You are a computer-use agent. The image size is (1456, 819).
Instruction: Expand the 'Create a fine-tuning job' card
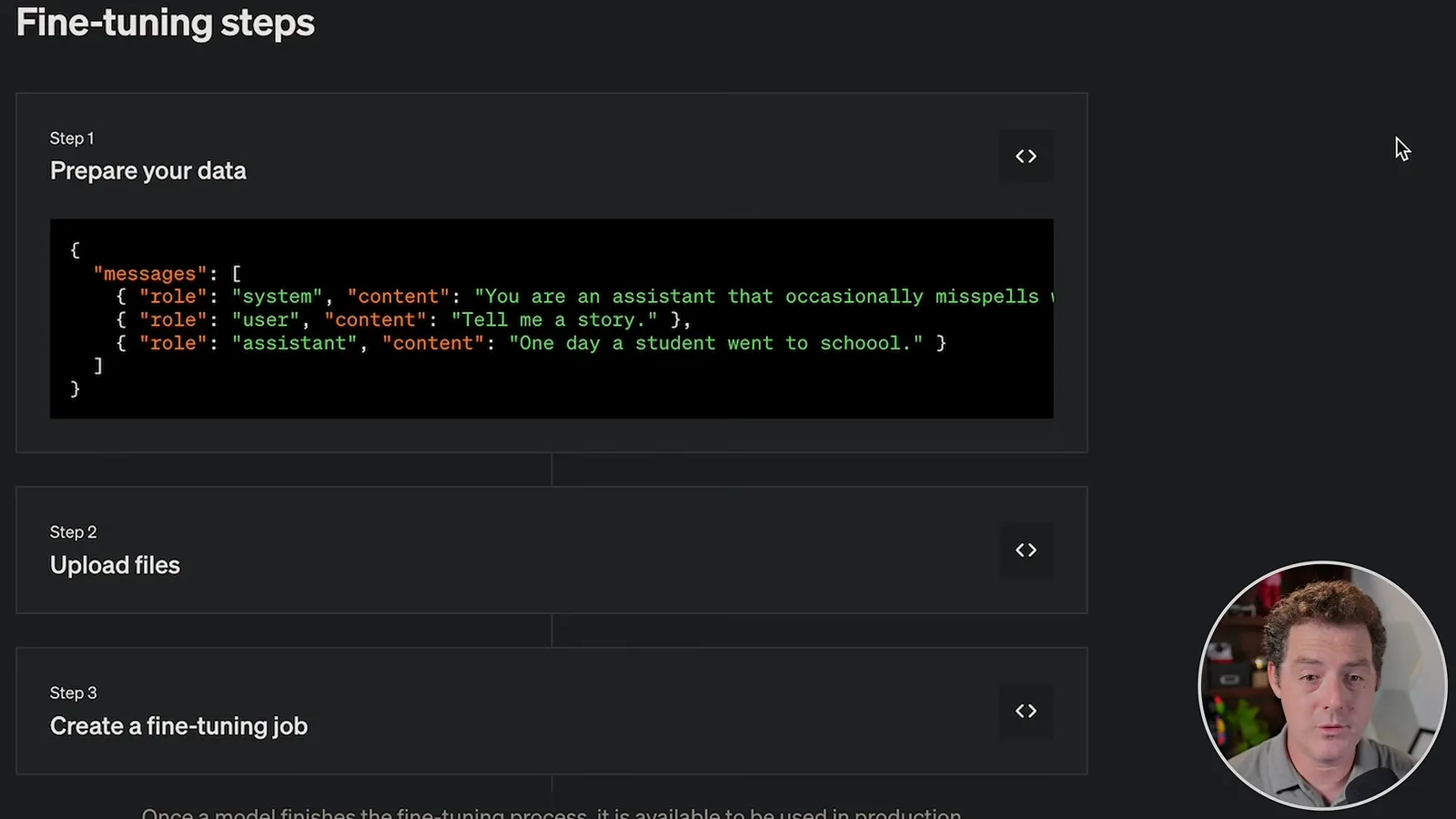pos(551,711)
